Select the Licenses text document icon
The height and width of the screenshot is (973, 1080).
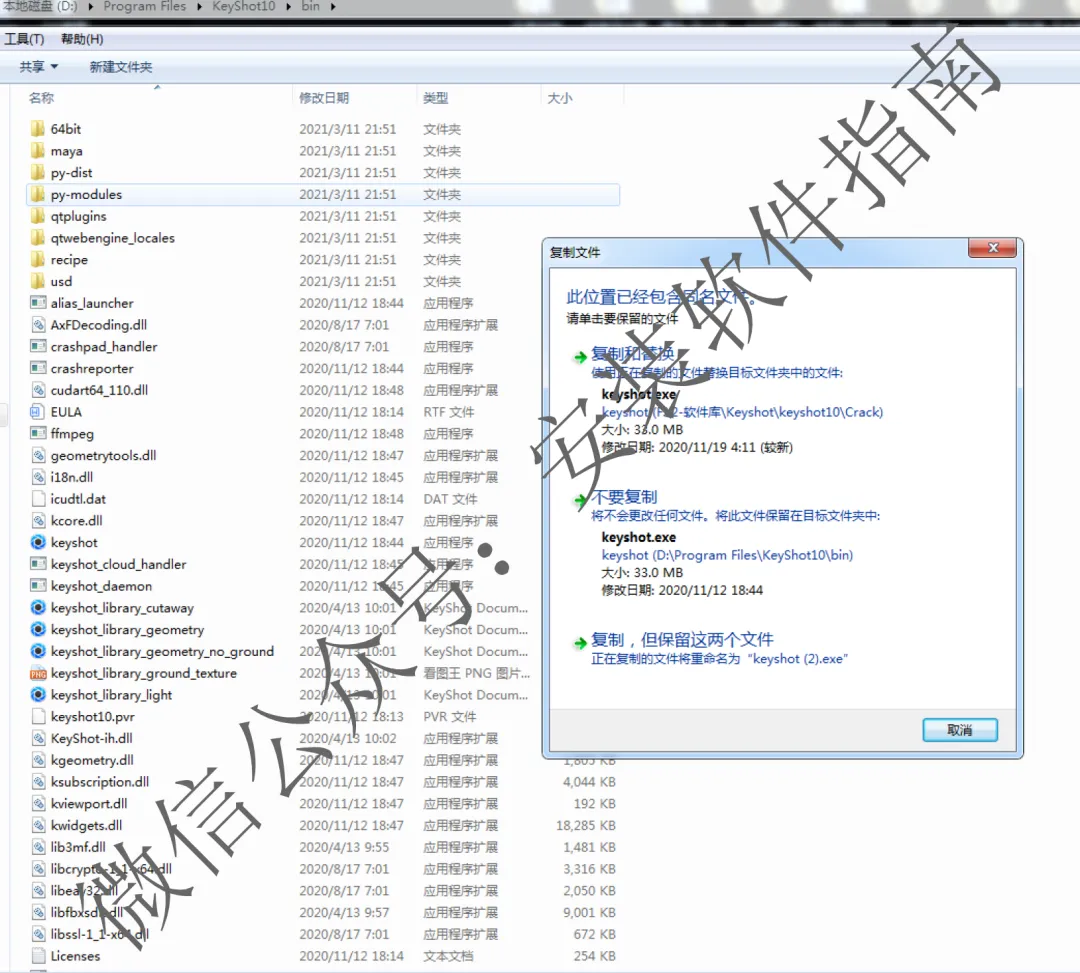38,956
